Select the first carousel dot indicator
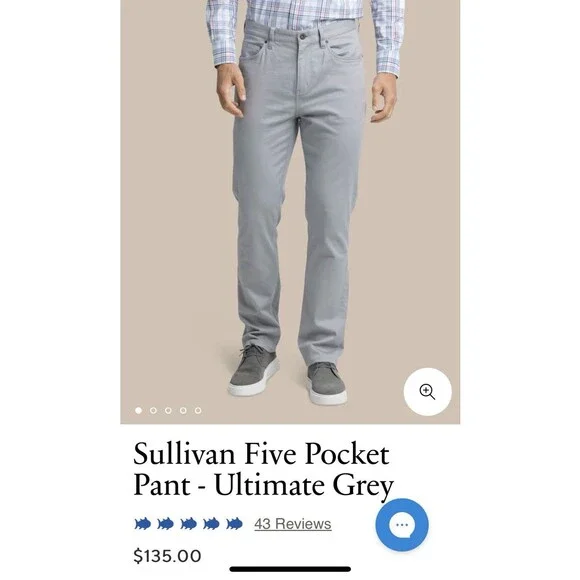The image size is (580, 580). click(x=138, y=410)
